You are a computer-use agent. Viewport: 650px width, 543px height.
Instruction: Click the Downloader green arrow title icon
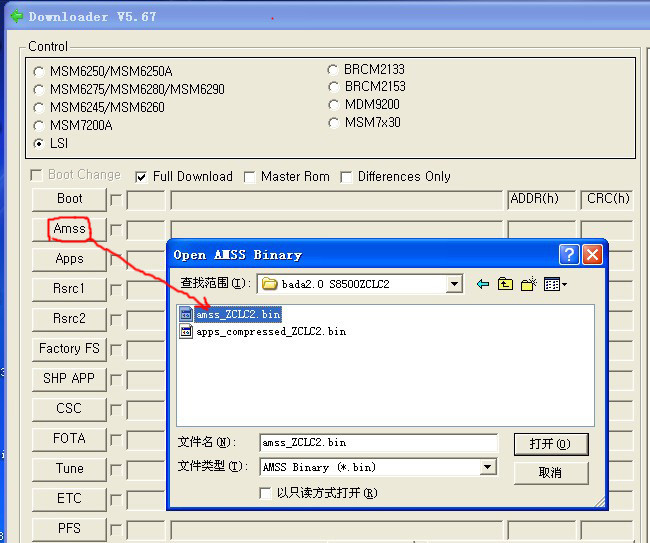coord(16,17)
